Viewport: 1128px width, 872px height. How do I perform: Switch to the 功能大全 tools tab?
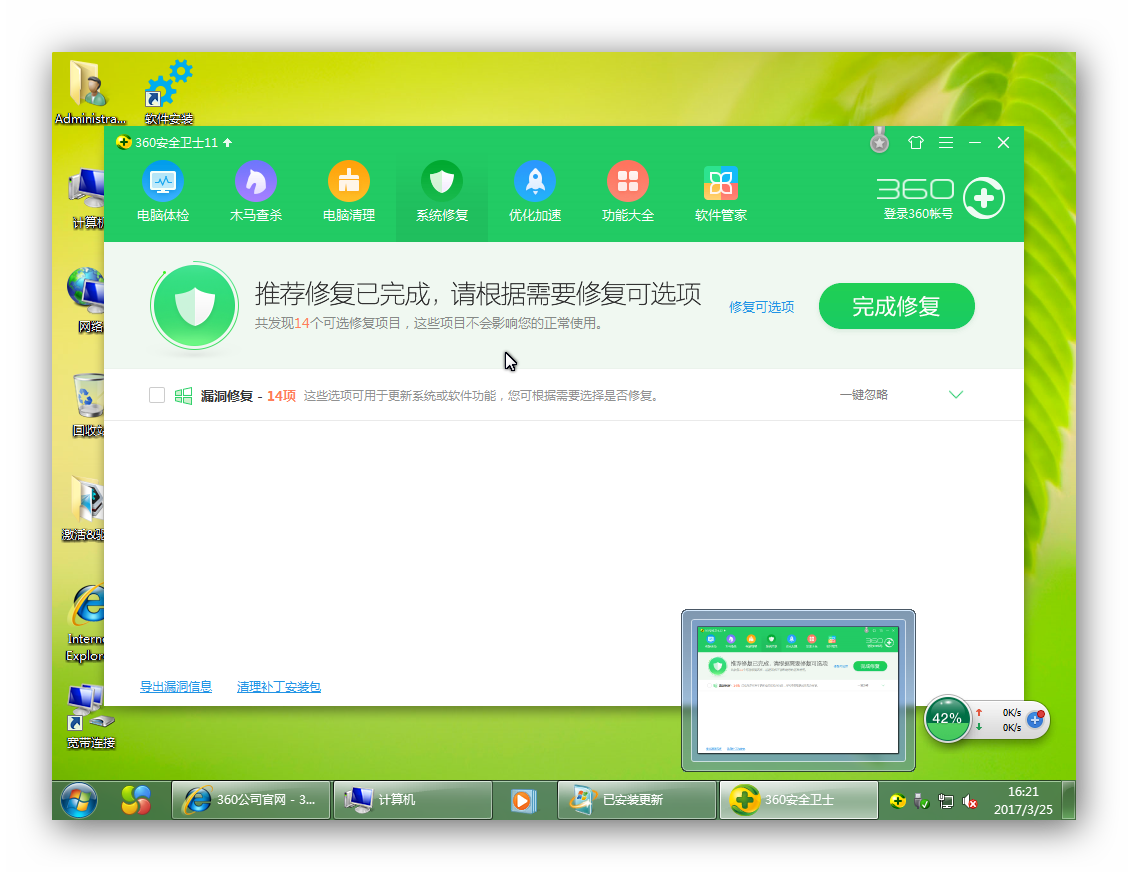coord(627,191)
